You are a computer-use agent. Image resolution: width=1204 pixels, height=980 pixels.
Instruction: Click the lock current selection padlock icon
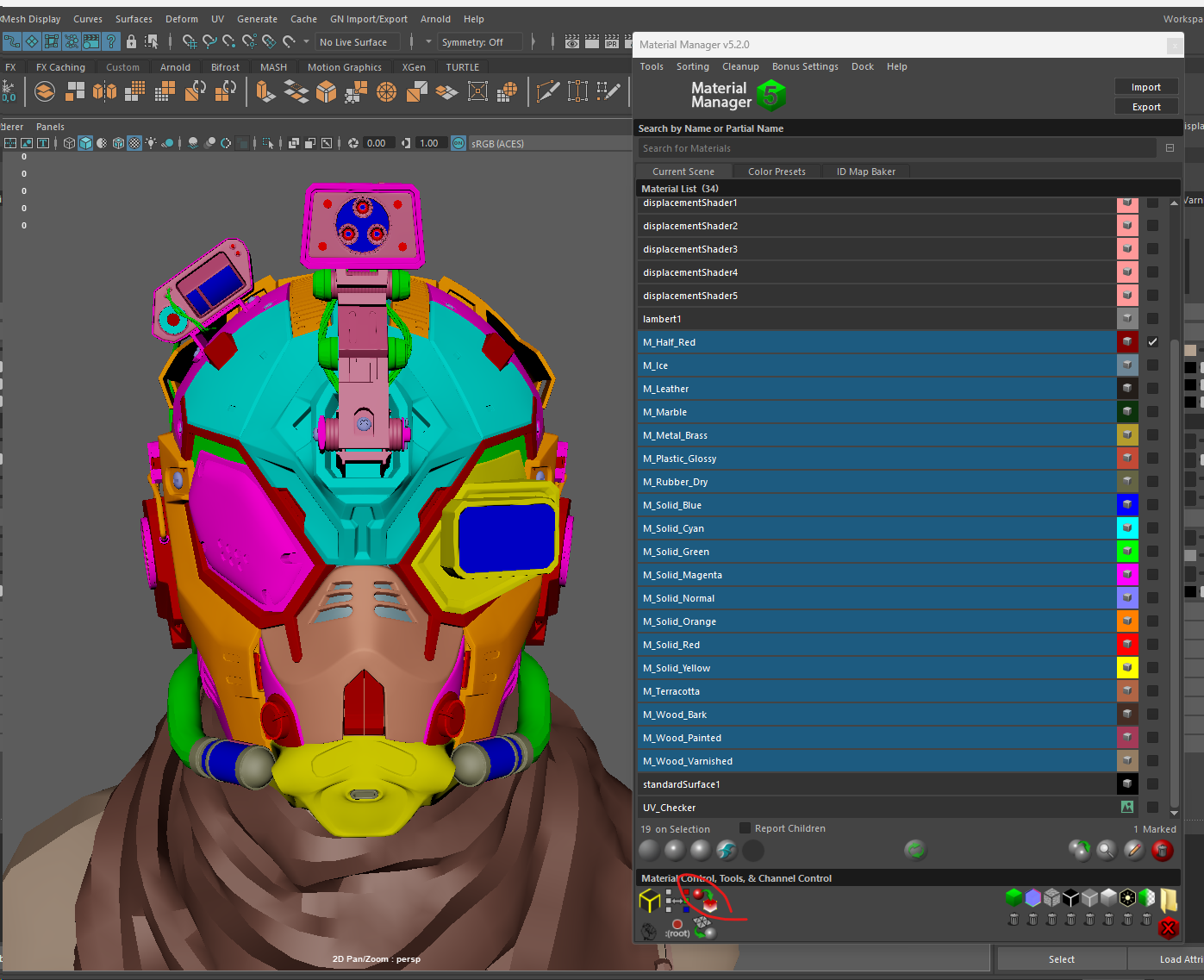(131, 41)
